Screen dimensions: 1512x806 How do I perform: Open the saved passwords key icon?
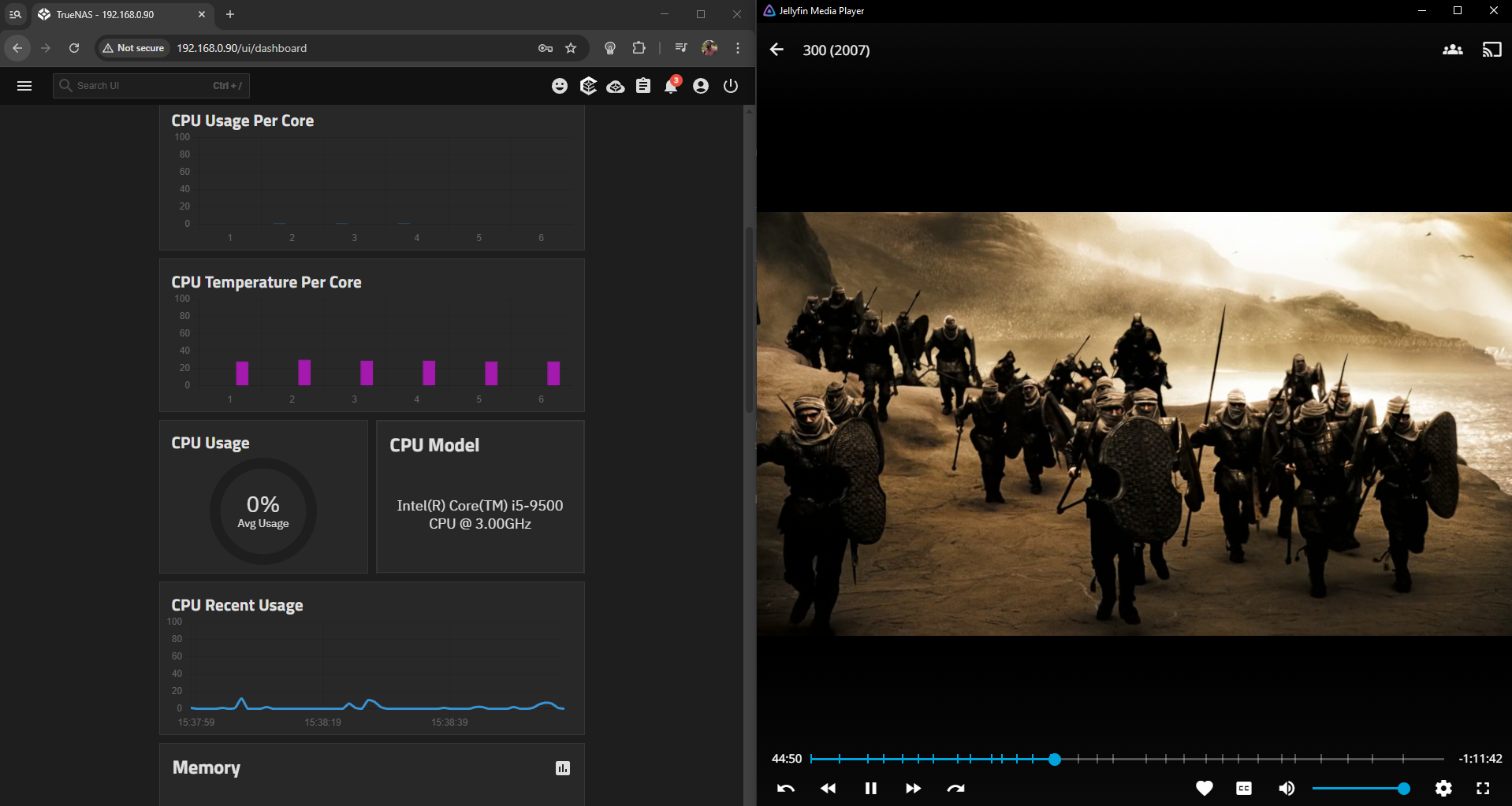click(546, 48)
